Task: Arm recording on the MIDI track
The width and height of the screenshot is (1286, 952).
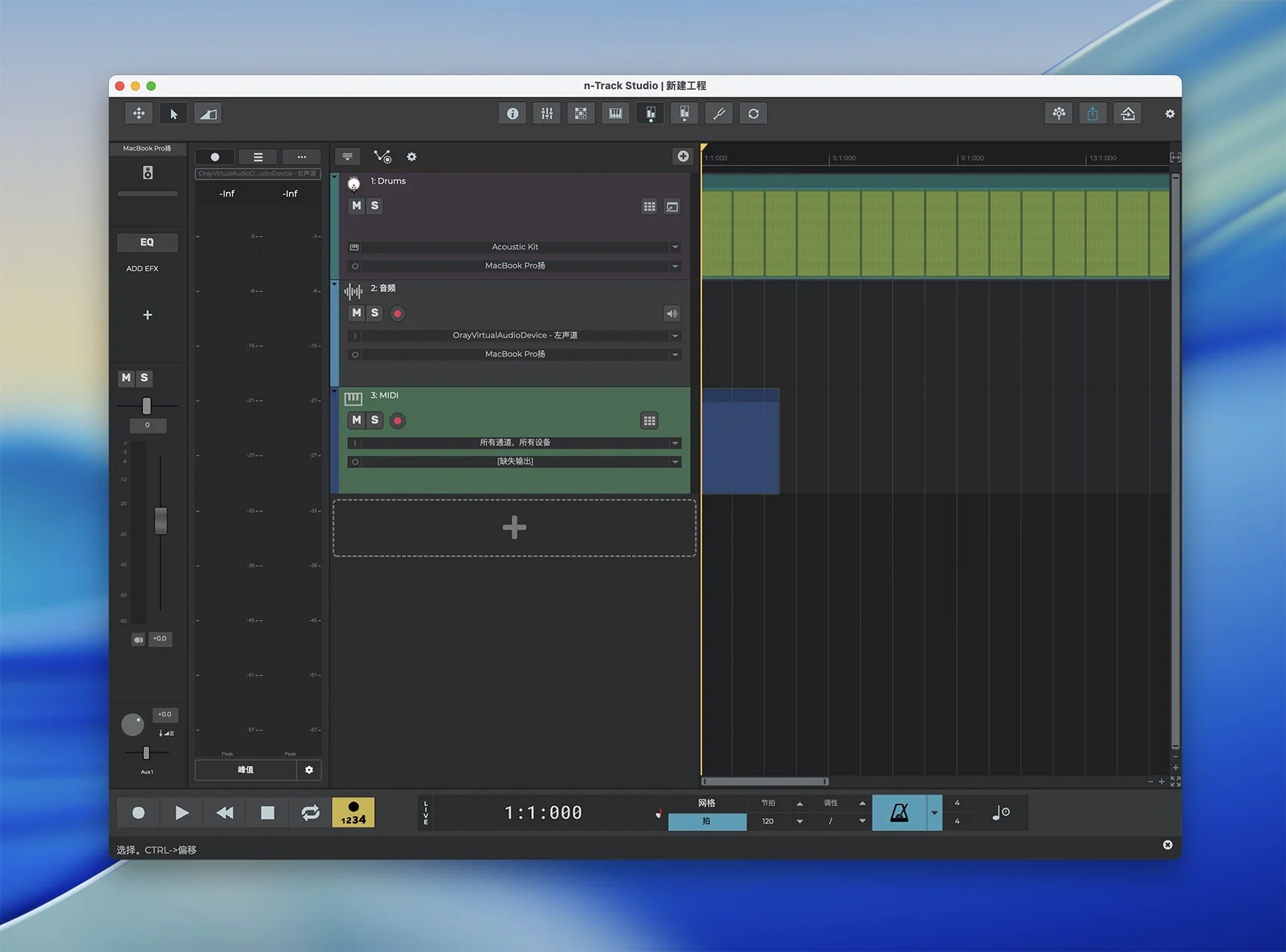Action: 398,420
